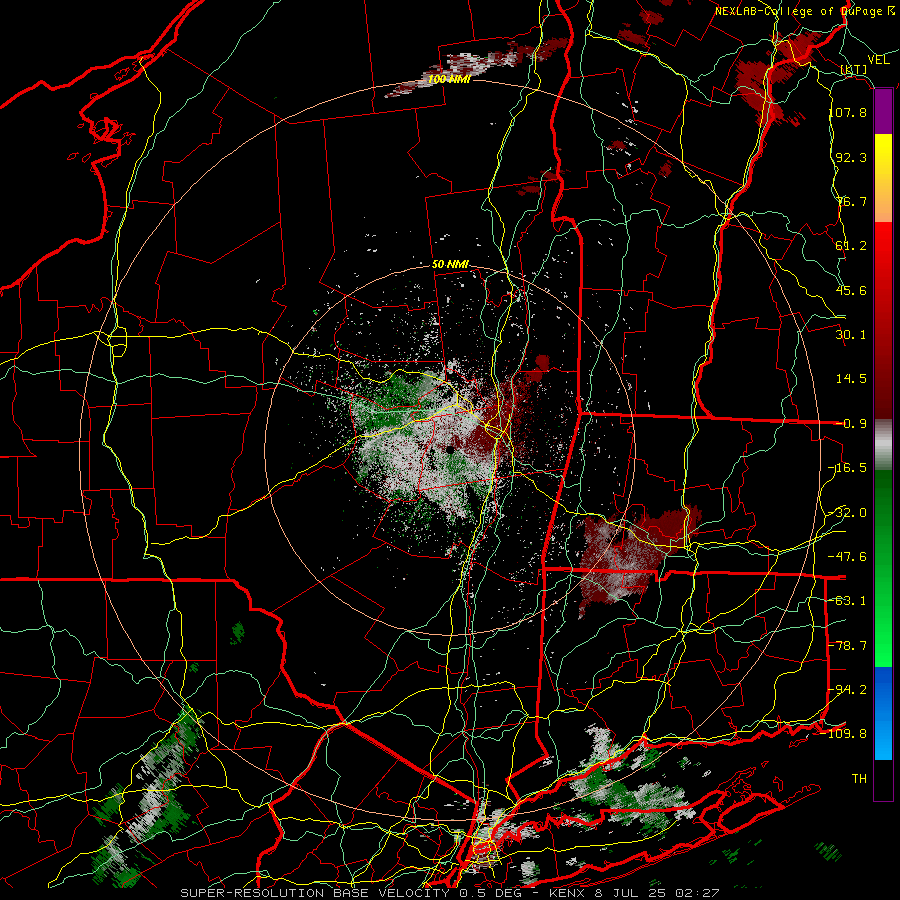Click the red segment of the velocity color bar
Screen dimensions: 900x900
click(x=883, y=320)
